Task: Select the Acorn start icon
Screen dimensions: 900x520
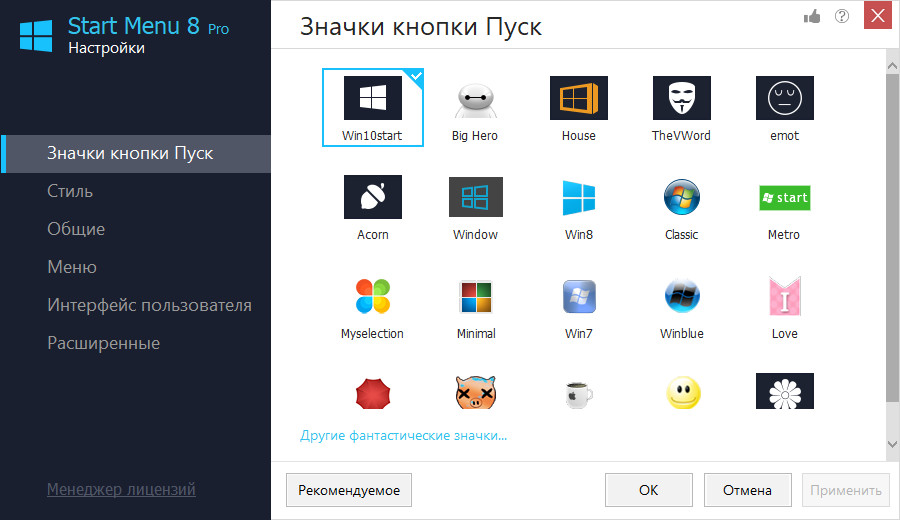Action: (372, 198)
